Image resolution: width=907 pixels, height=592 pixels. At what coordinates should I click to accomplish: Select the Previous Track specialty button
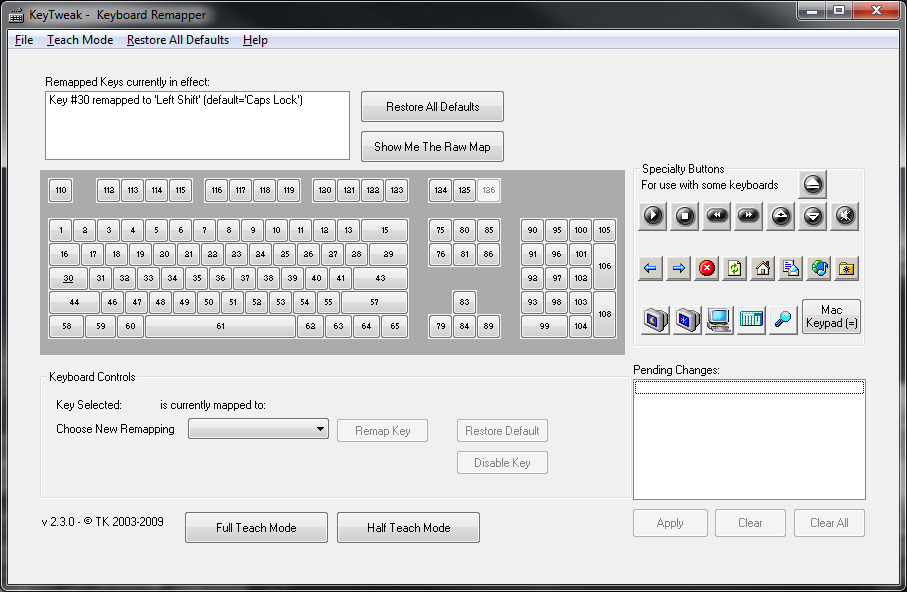pos(716,216)
